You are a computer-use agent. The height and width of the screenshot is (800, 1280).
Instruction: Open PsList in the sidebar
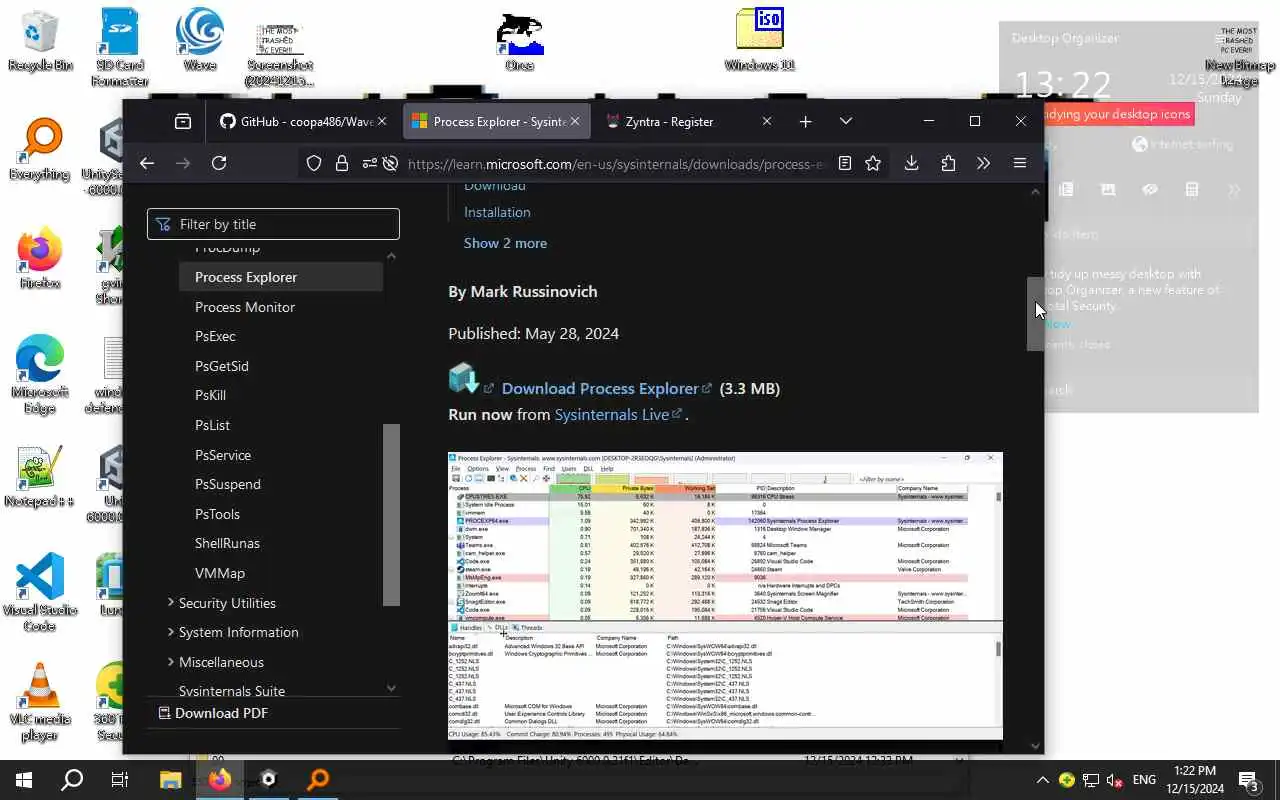click(212, 425)
